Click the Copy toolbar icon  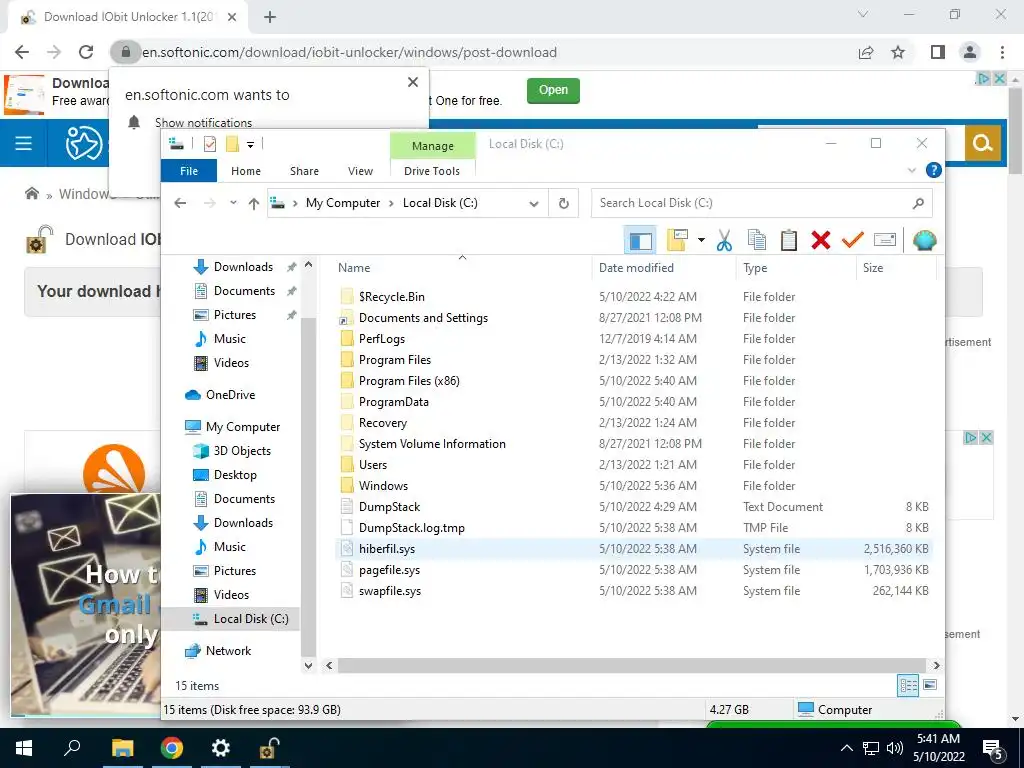pos(756,240)
